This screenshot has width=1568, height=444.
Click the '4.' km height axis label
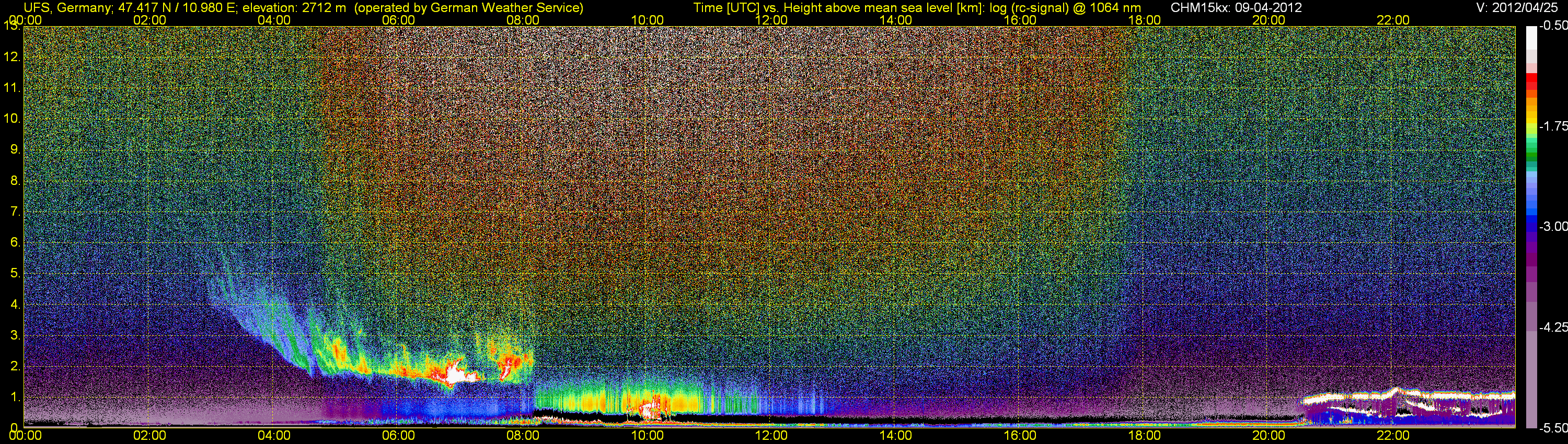16,304
